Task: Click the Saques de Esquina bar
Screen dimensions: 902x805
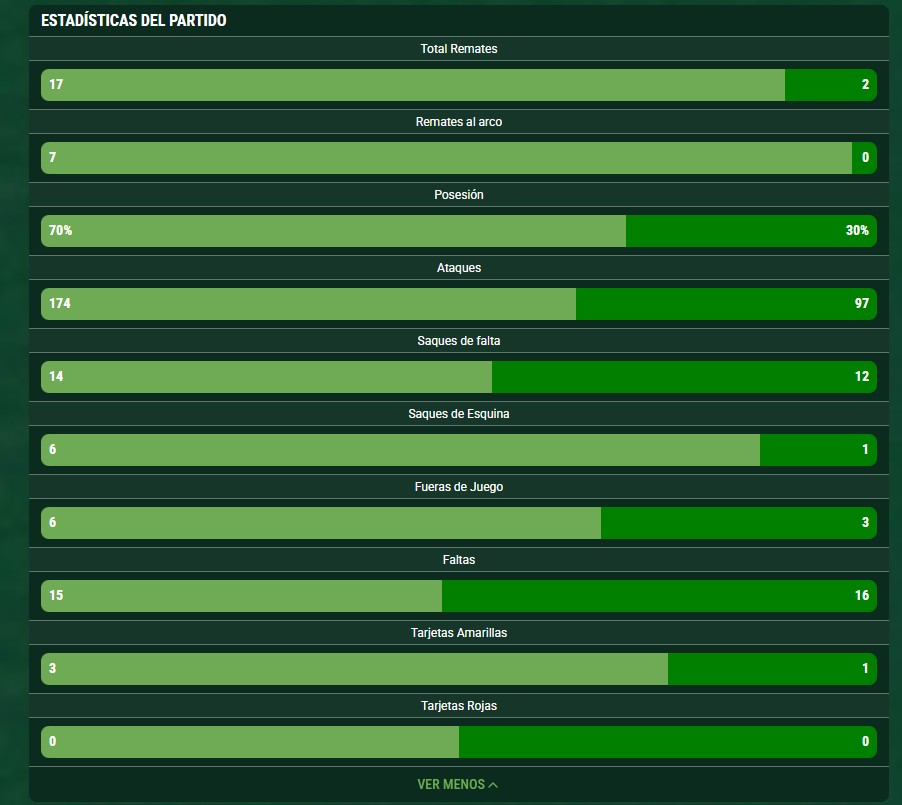Action: (458, 450)
